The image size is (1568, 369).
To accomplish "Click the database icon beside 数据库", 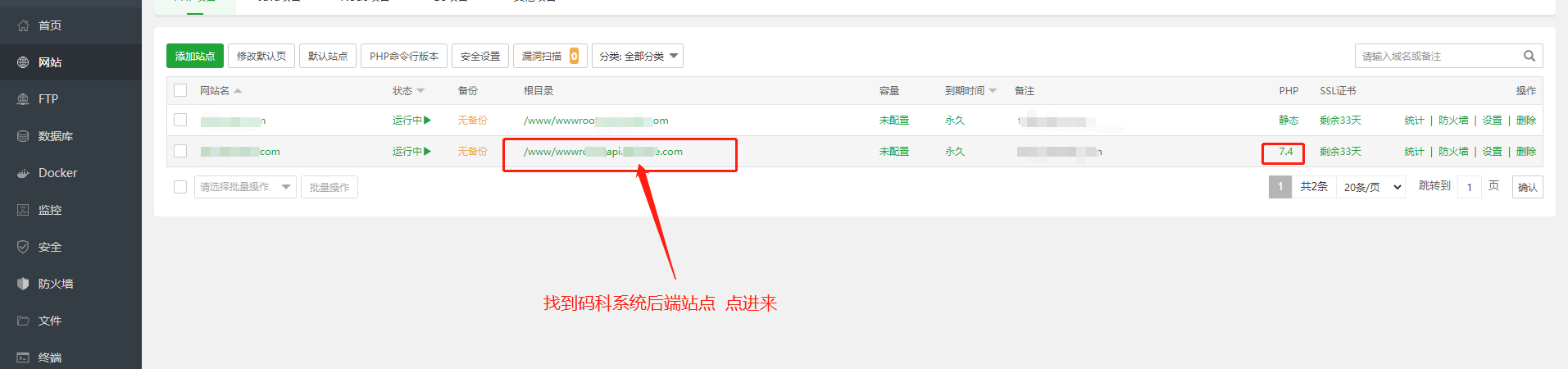I will 23,136.
